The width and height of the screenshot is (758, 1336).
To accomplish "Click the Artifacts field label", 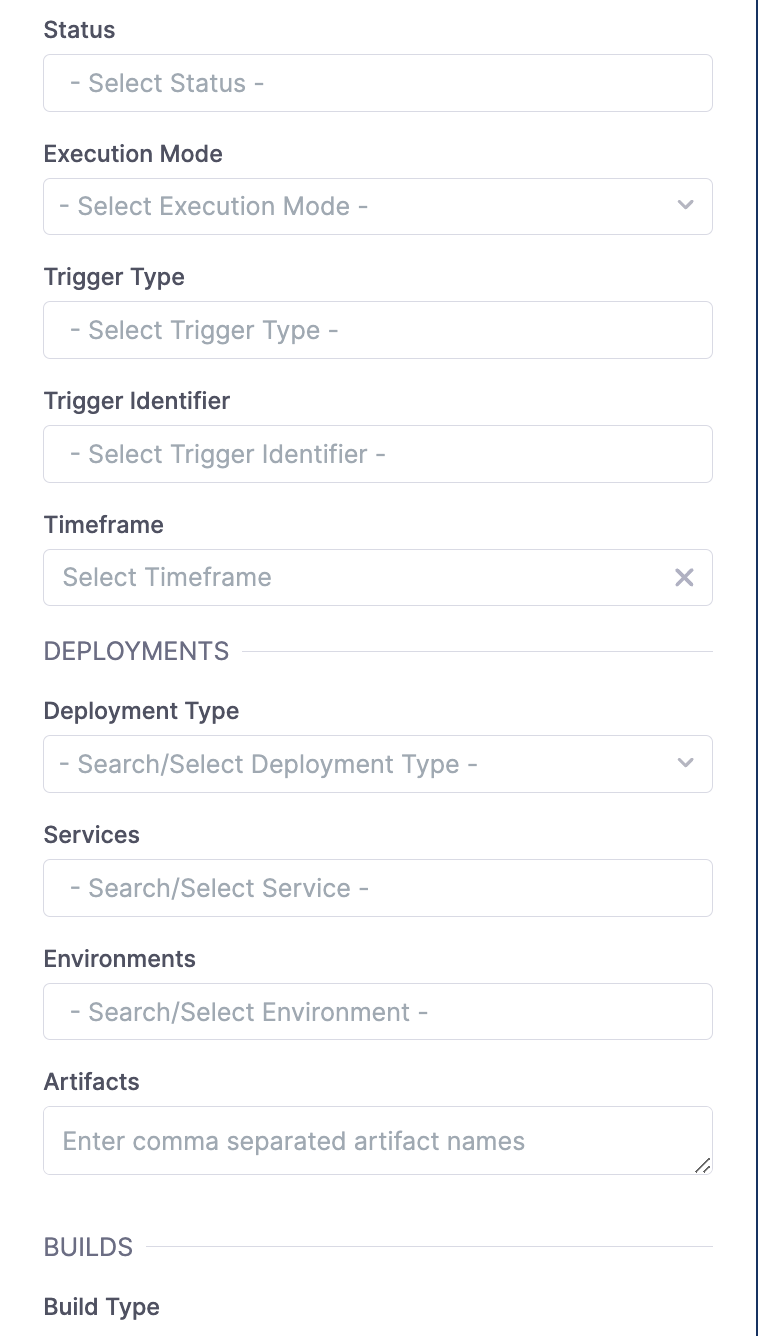I will (92, 1082).
